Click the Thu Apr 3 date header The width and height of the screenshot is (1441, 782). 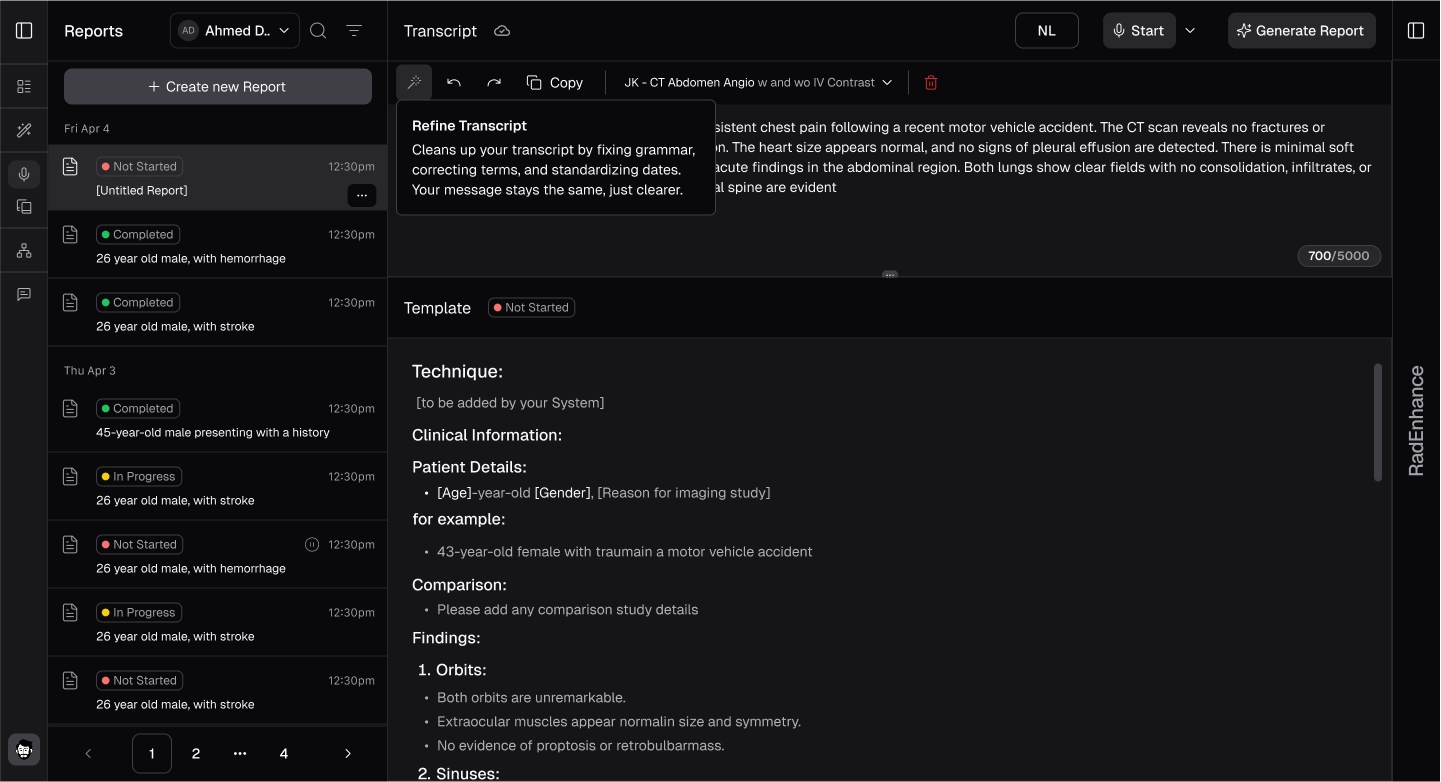[x=90, y=371]
